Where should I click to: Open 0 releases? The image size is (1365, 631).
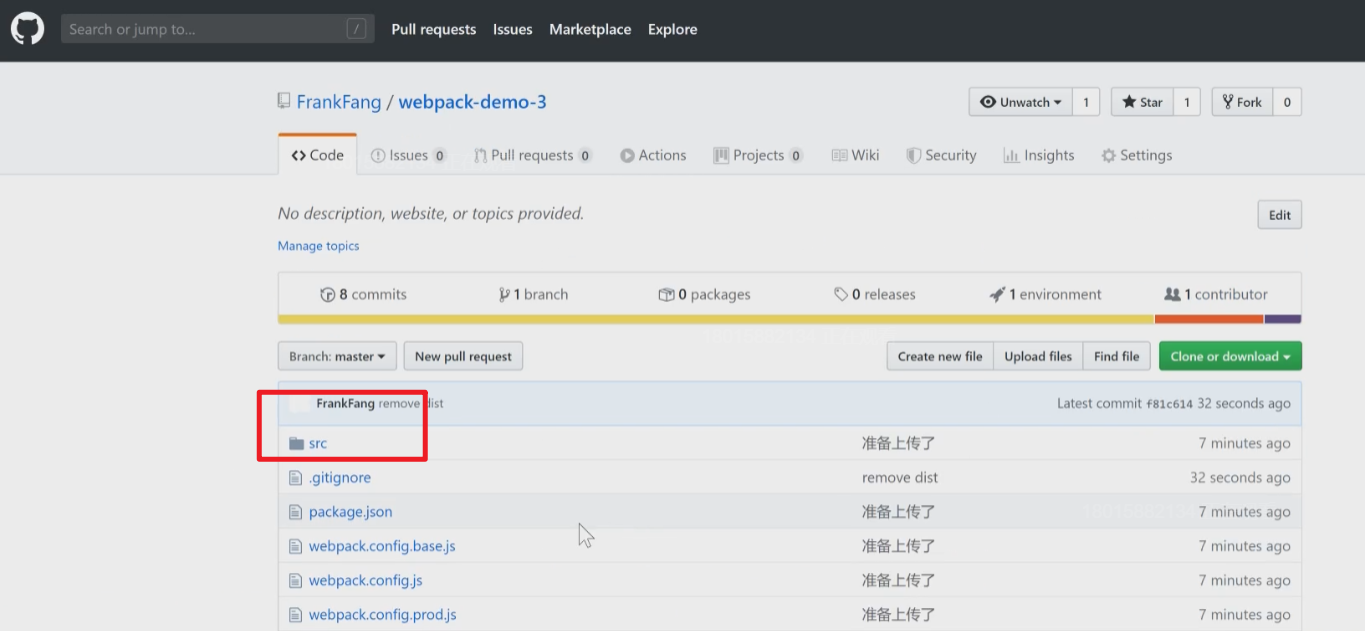click(x=875, y=294)
